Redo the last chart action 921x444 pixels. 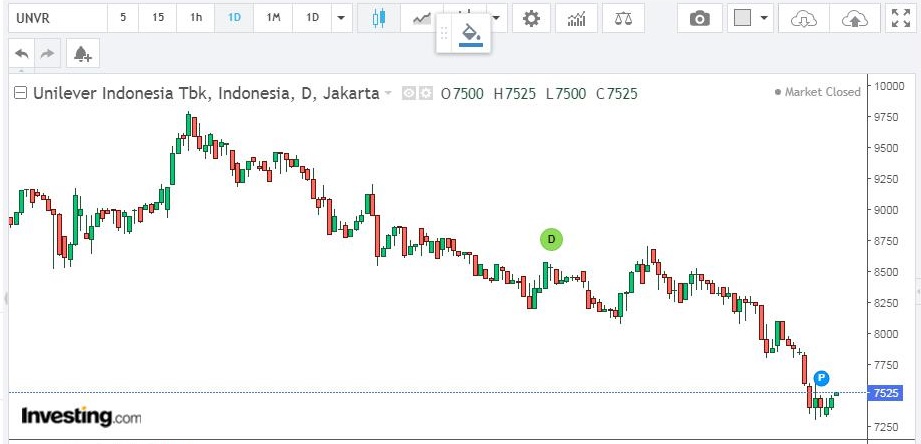pyautogui.click(x=46, y=54)
